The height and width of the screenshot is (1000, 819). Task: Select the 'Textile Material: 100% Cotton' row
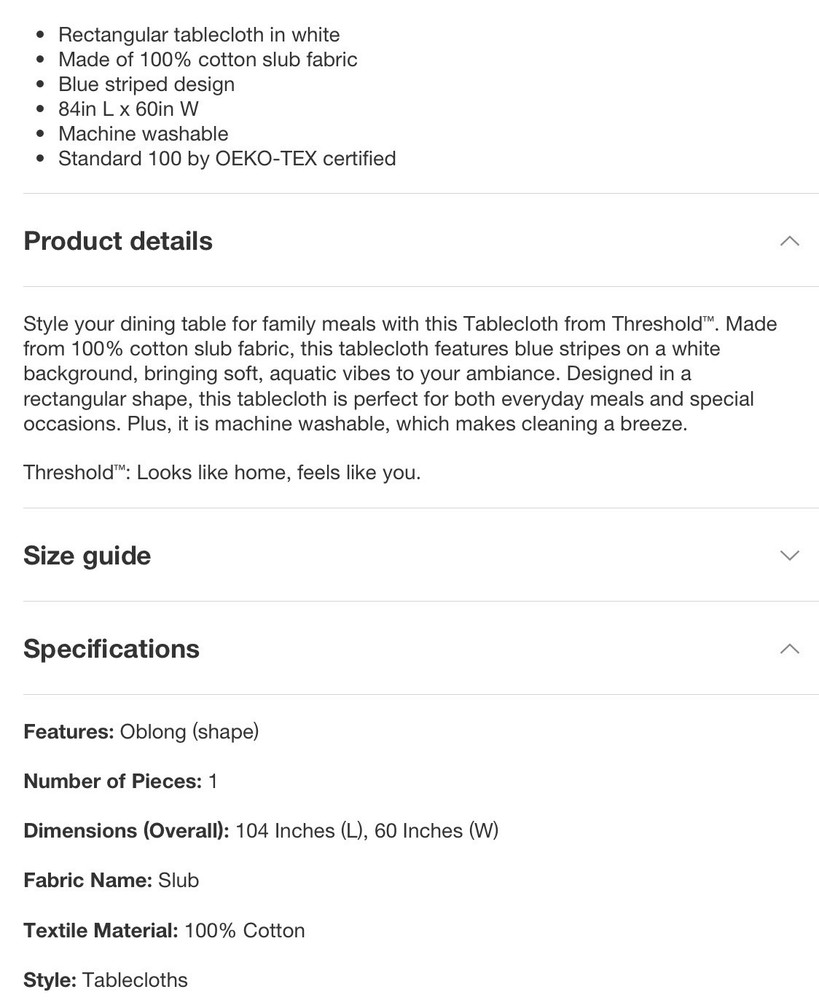click(164, 930)
